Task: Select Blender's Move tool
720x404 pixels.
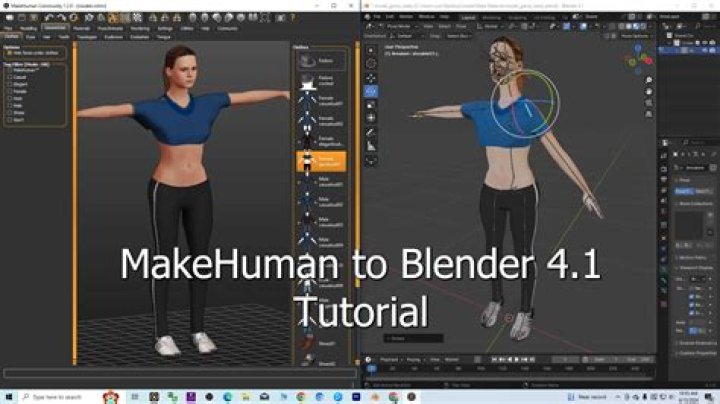Action: 371,78
